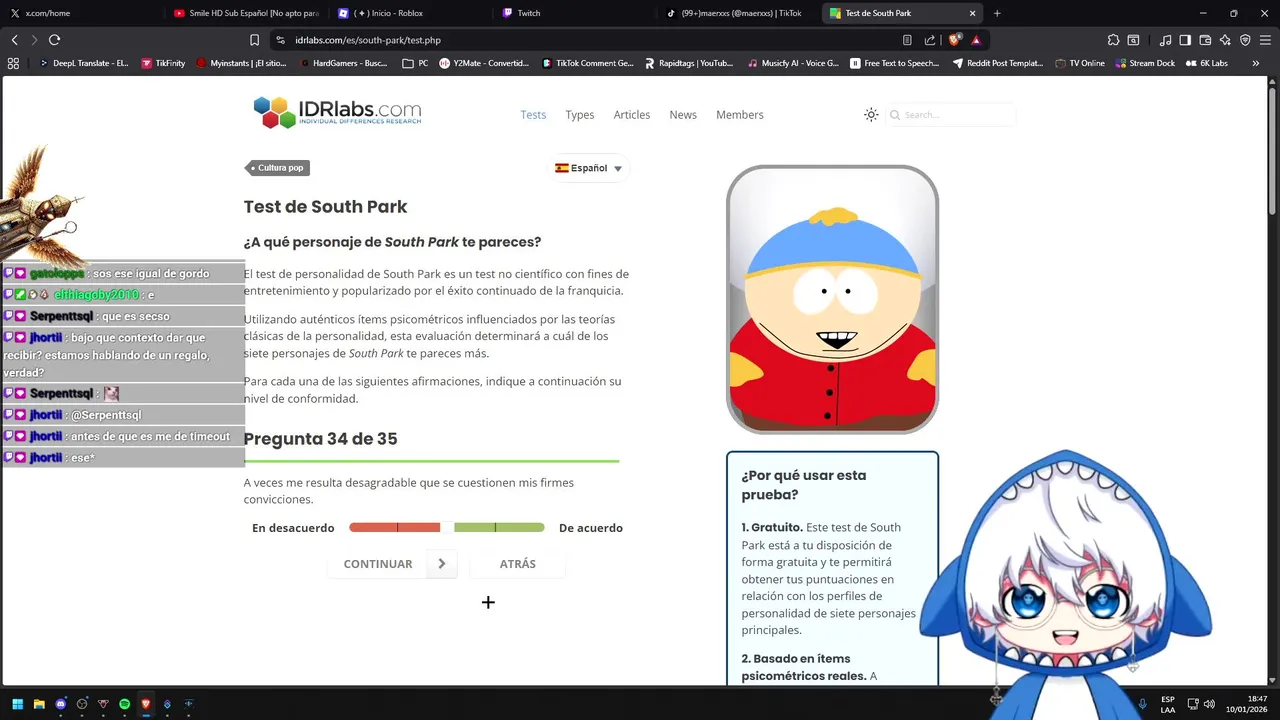Open the Brave Wallet icon
Screen dimensions: 1280x720
click(x=1205, y=40)
